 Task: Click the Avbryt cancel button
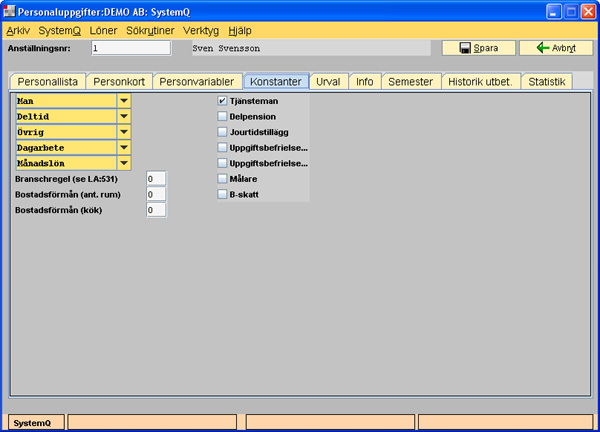coord(555,48)
